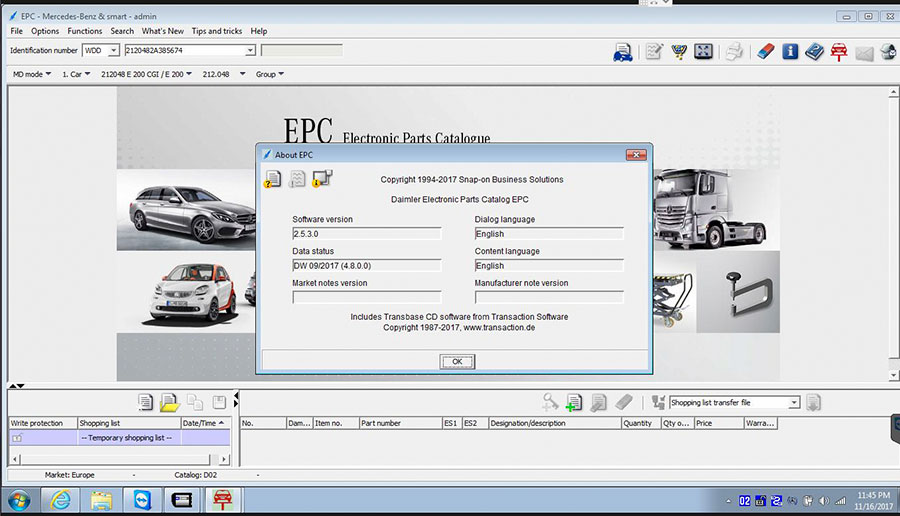This screenshot has height=516, width=900.
Task: Expand Shopping list transfer file dropdown
Action: (x=794, y=402)
